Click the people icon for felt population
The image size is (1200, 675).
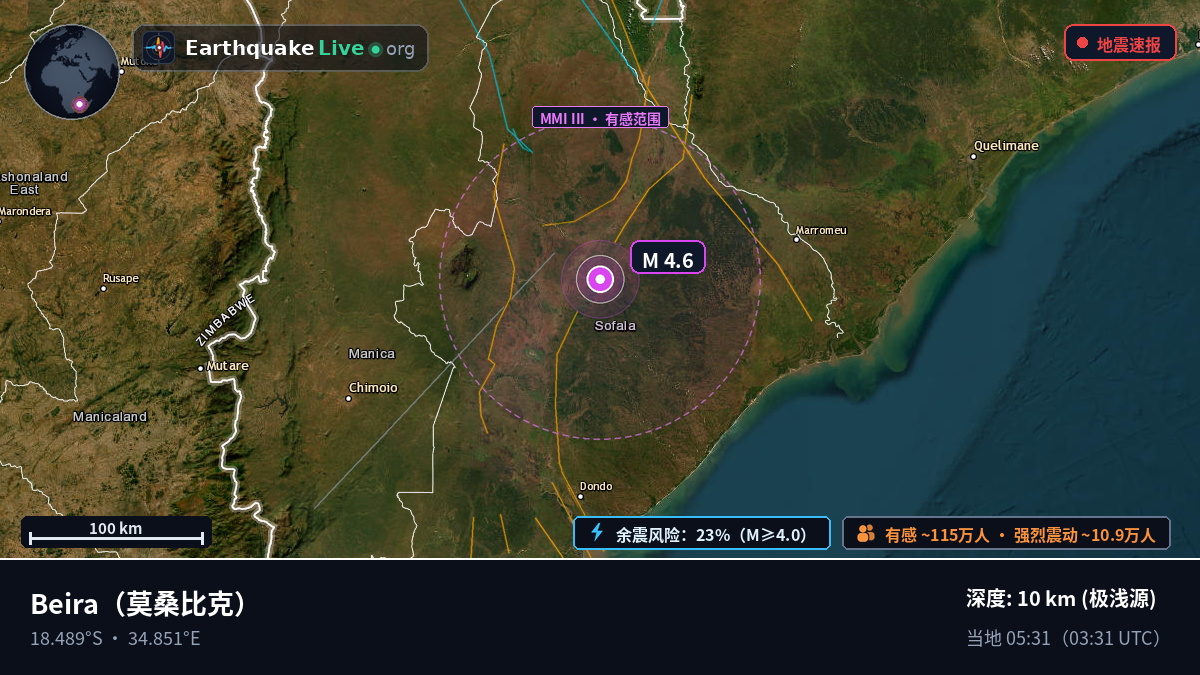[x=866, y=534]
